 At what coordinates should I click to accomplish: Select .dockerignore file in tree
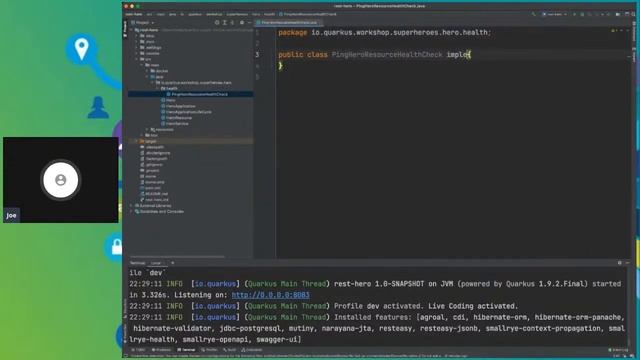tap(158, 153)
